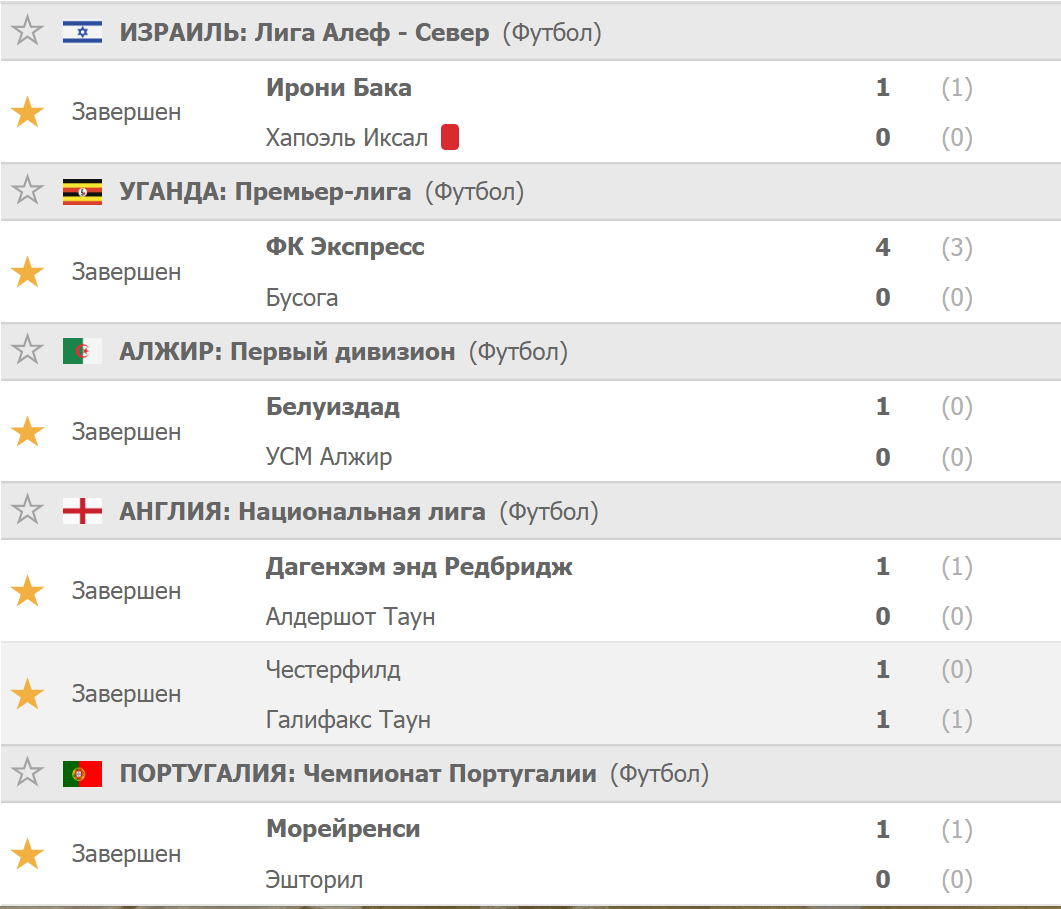This screenshot has width=1061, height=909.
Task: Unstar the Белуиздад vs УСМ Алжир match
Action: click(x=27, y=432)
